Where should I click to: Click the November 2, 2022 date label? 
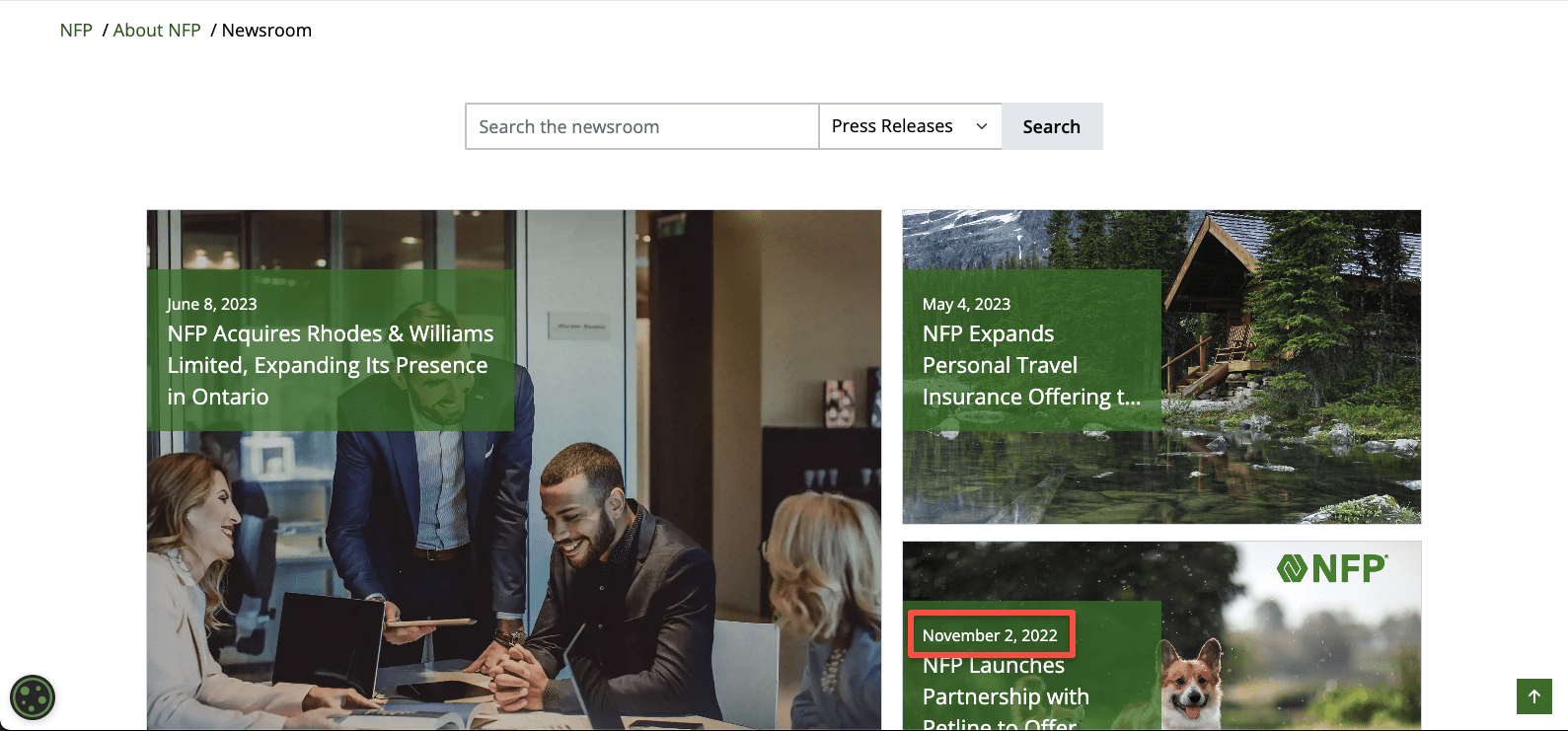pos(990,635)
